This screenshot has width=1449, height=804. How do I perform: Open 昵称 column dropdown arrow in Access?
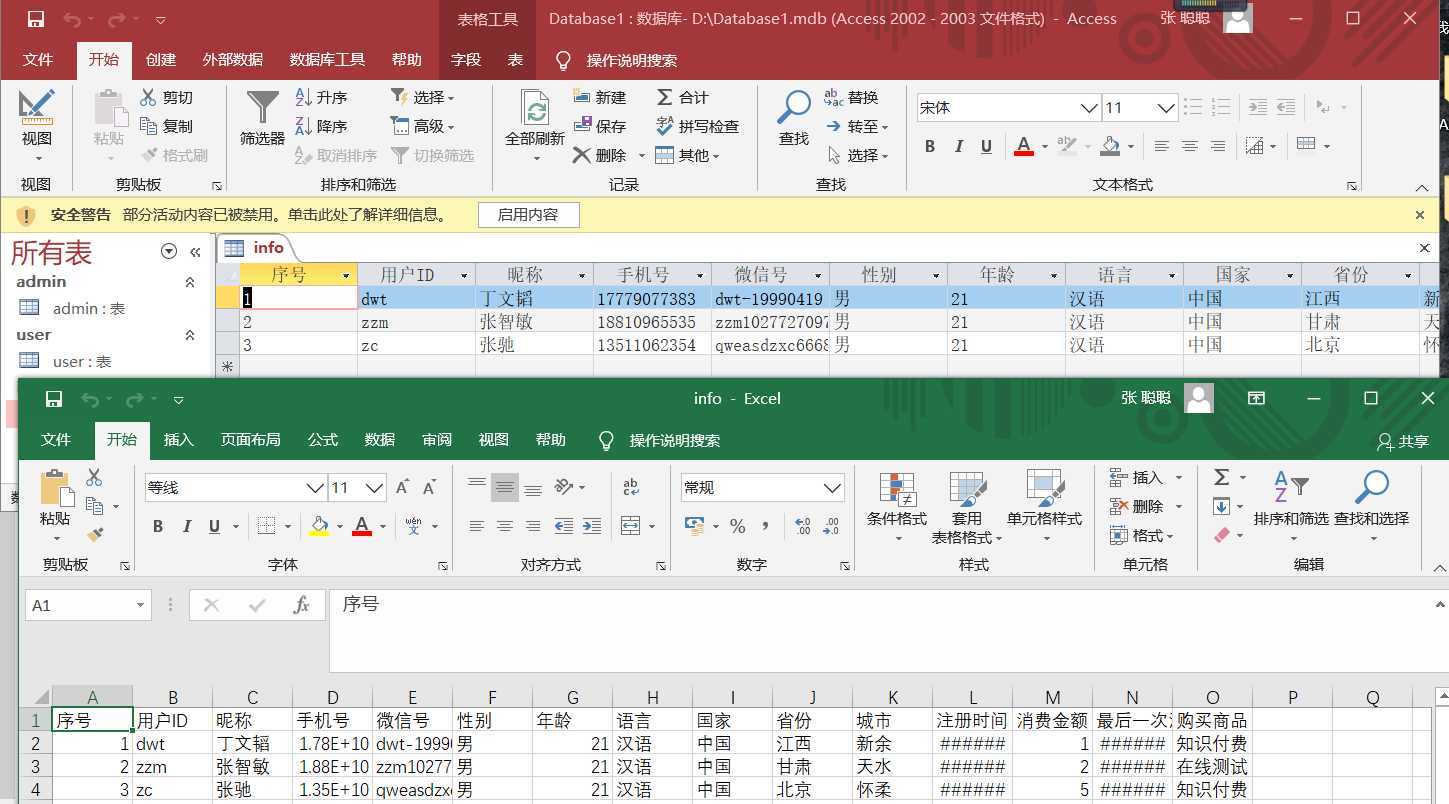pyautogui.click(x=582, y=275)
